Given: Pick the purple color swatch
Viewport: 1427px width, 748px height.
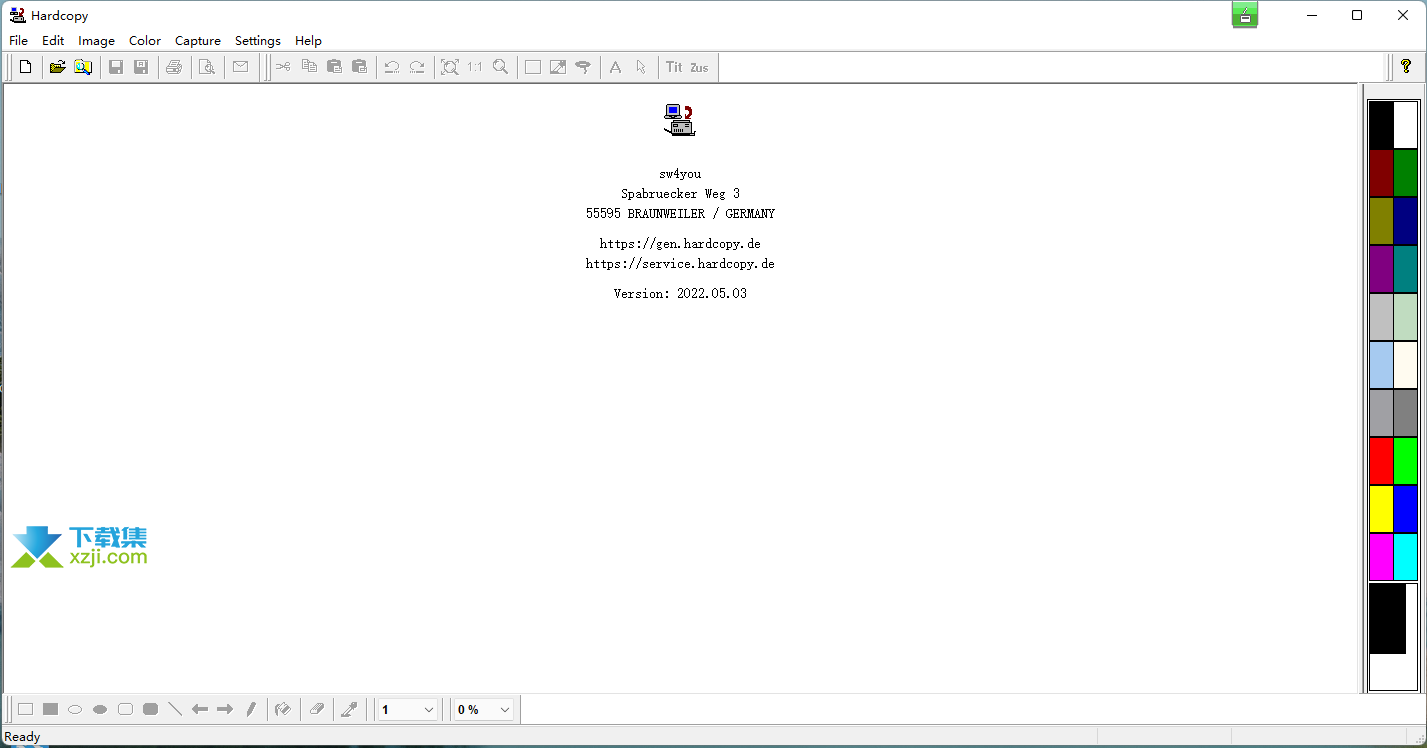Looking at the screenshot, I should (x=1381, y=269).
